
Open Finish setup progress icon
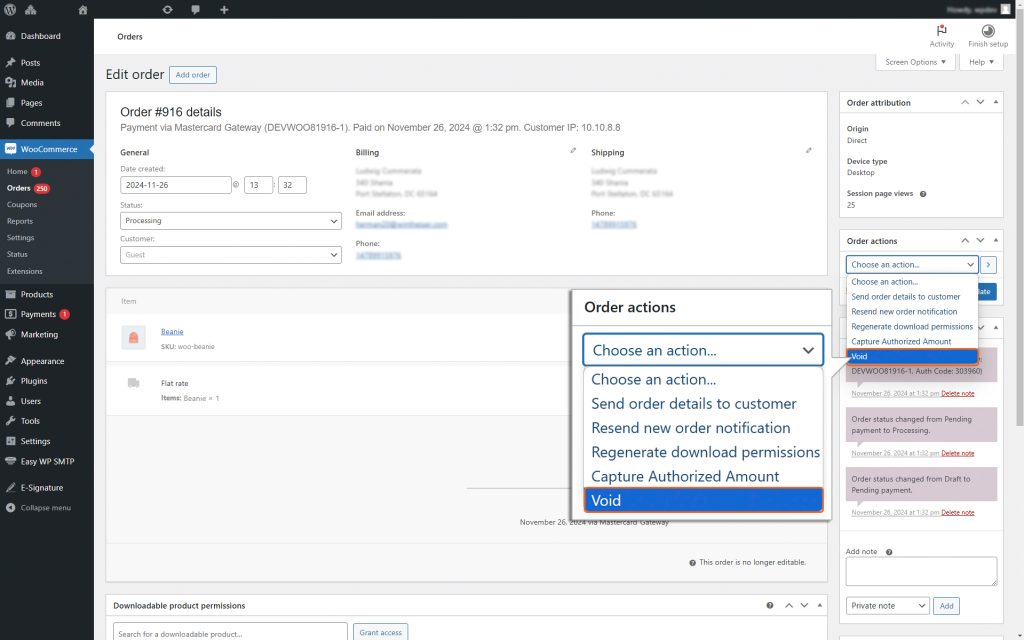click(x=987, y=36)
